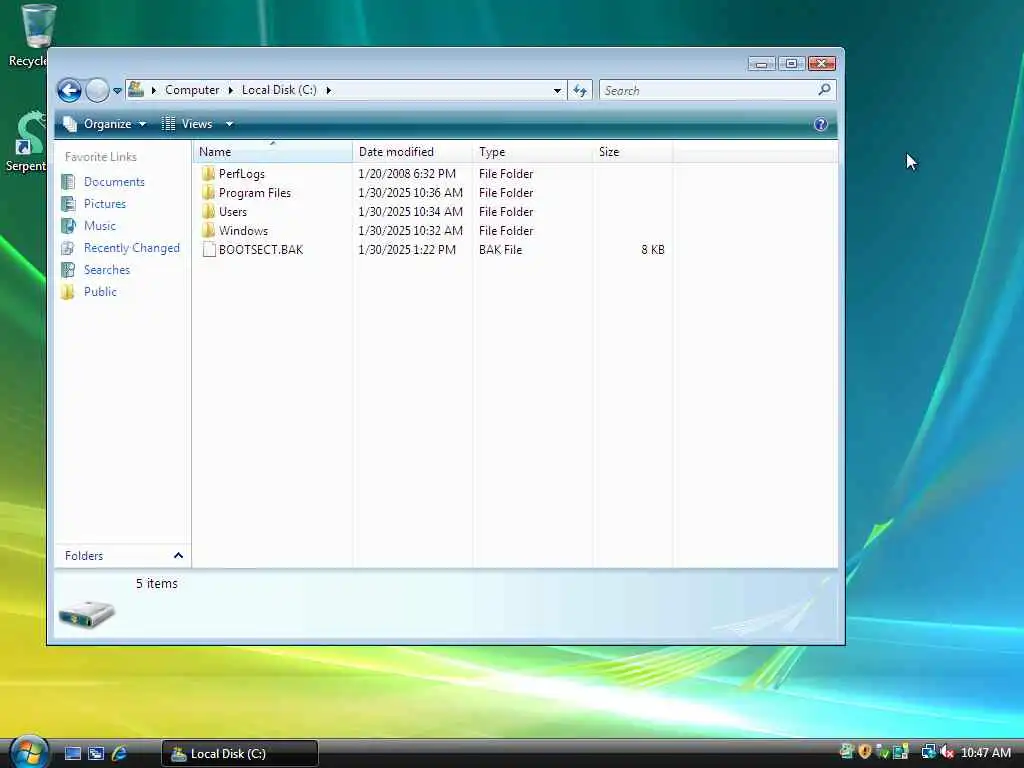Image resolution: width=1024 pixels, height=768 pixels.
Task: Expand the Folders pane chevron
Action: (x=178, y=556)
